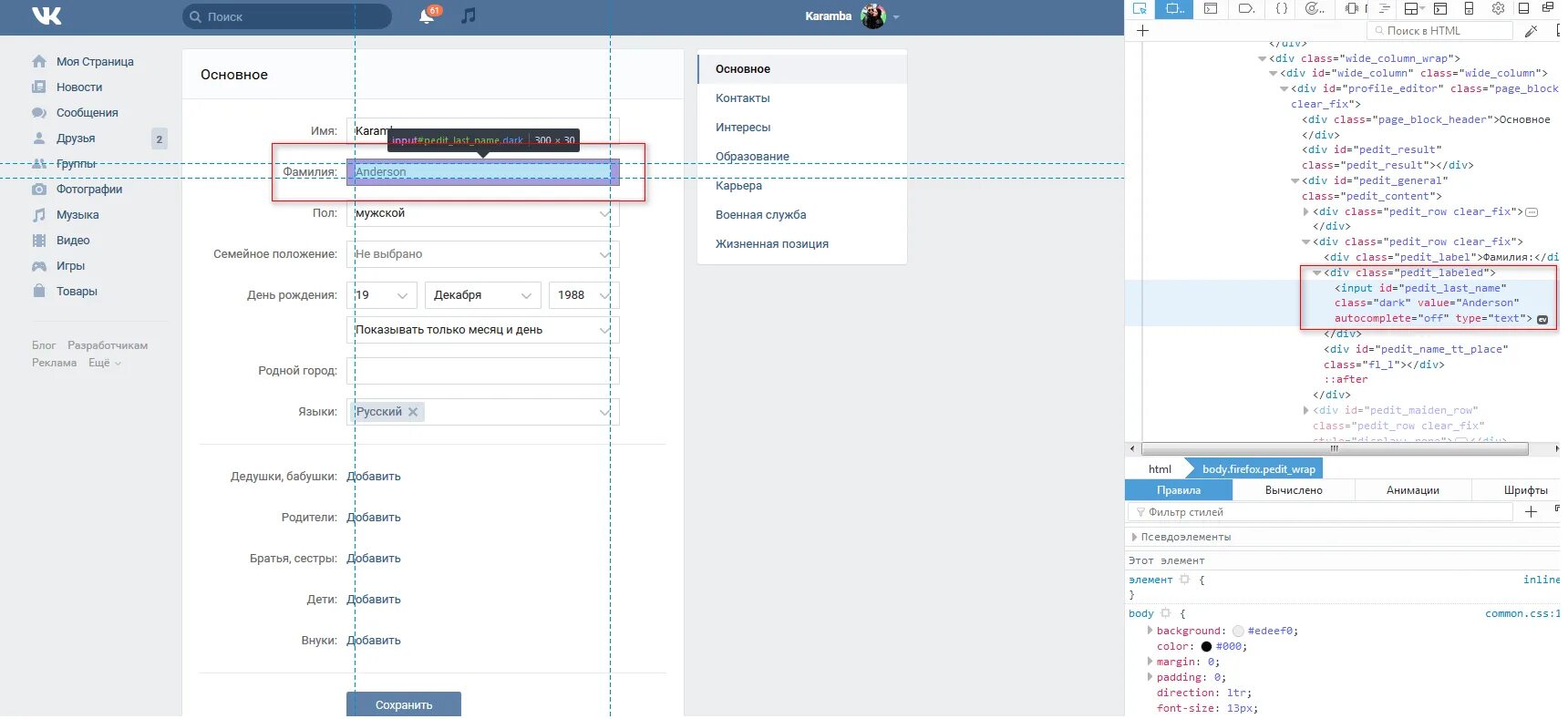Expand the background CSS property
Image resolution: width=1568 pixels, height=719 pixels.
[1150, 631]
